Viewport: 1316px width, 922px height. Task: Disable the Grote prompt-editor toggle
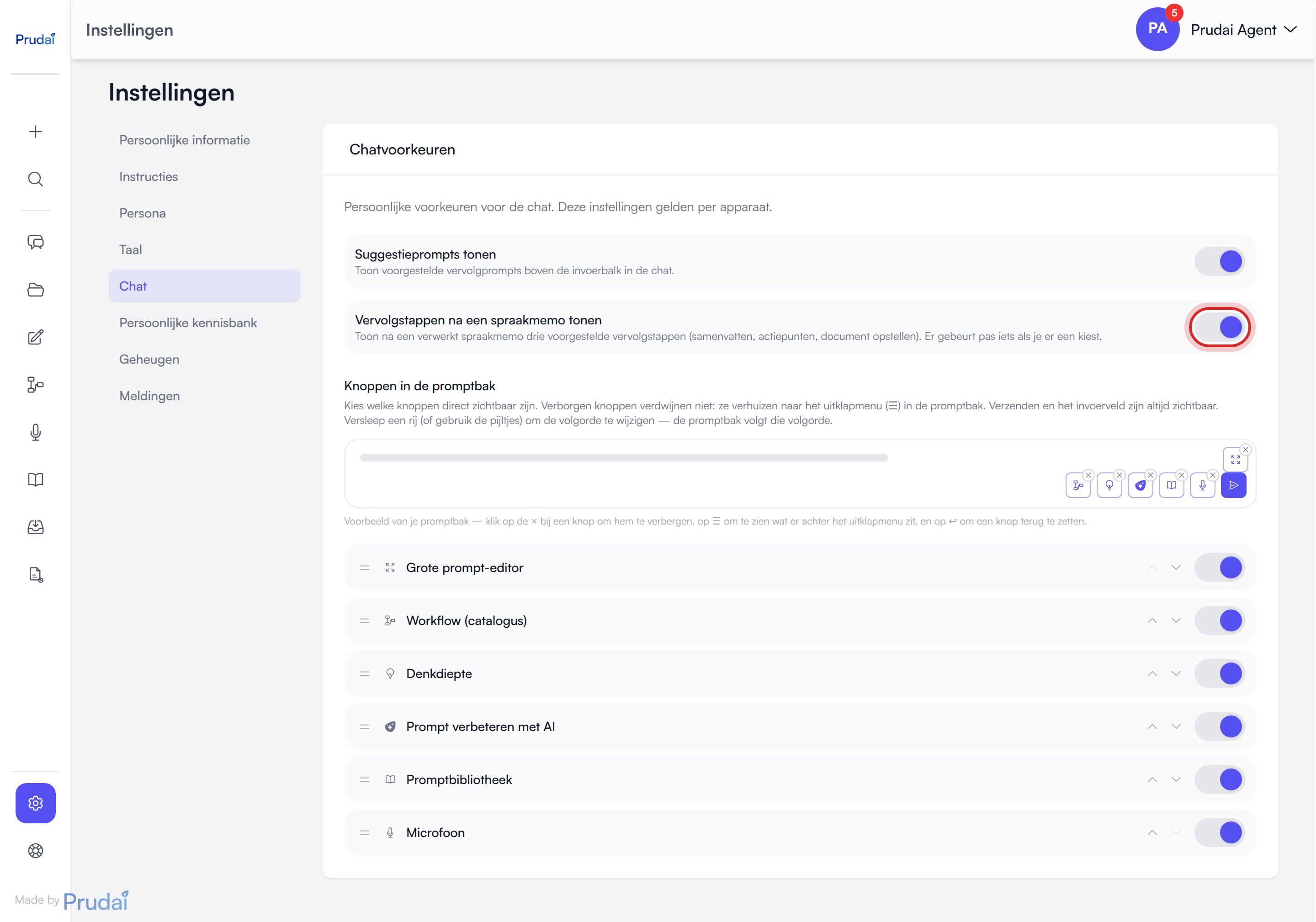(1220, 567)
